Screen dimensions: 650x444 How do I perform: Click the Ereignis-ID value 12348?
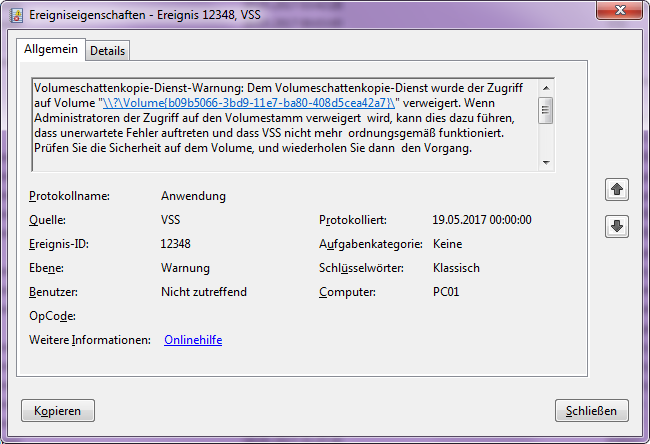coord(175,244)
